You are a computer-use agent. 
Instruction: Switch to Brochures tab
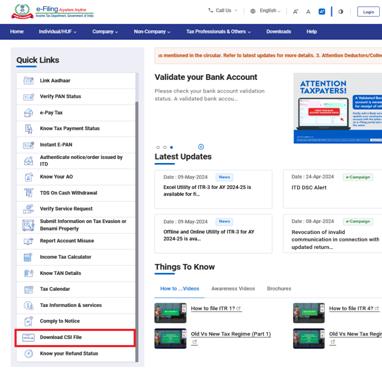tap(279, 289)
